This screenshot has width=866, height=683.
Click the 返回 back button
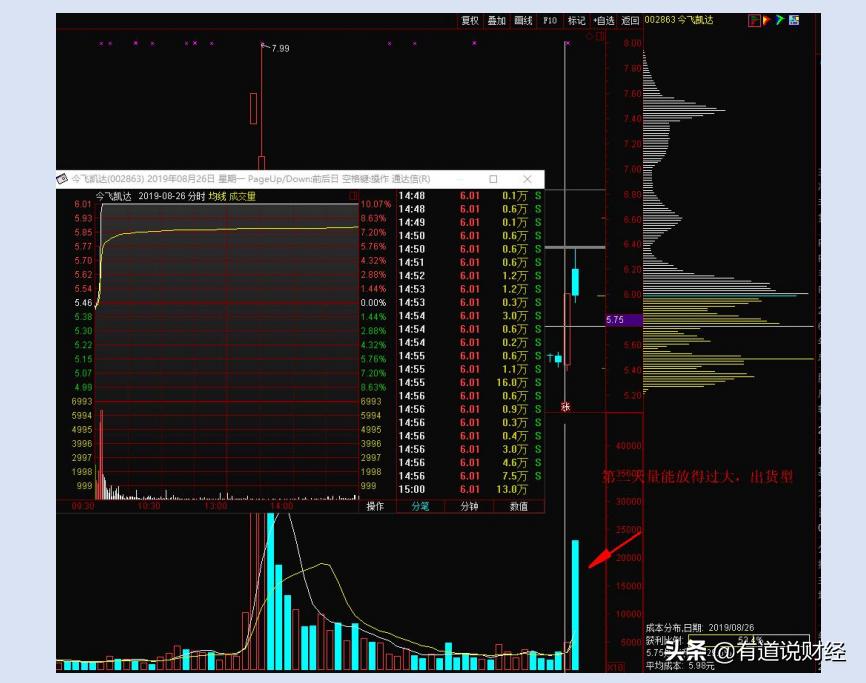pos(630,20)
